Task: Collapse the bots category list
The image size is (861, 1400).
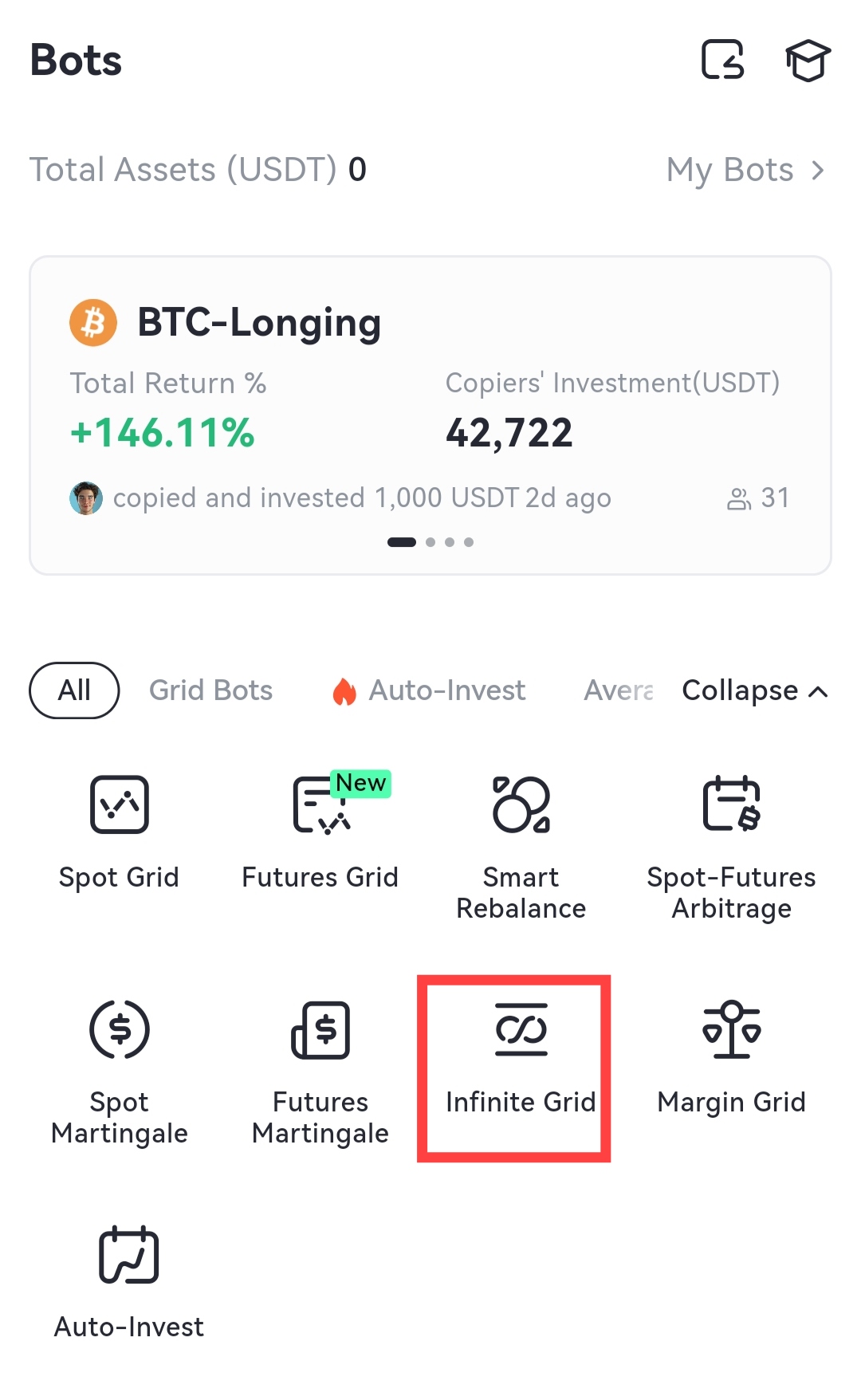Action: coord(754,690)
